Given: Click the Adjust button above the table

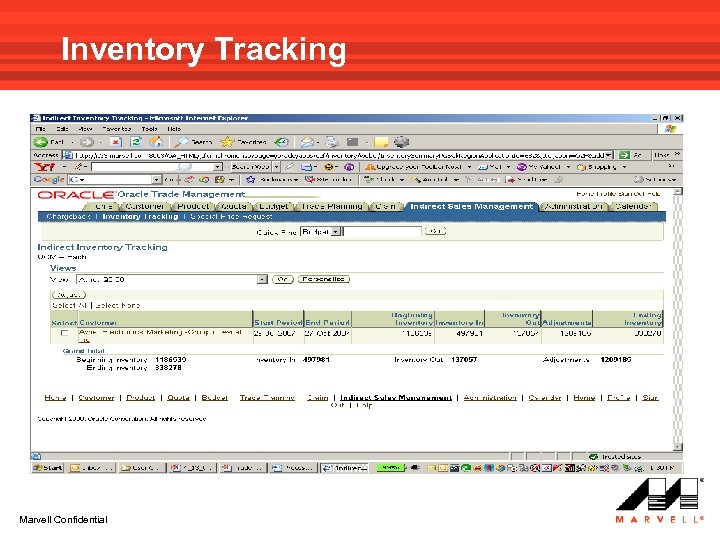Looking at the screenshot, I should click(69, 295).
